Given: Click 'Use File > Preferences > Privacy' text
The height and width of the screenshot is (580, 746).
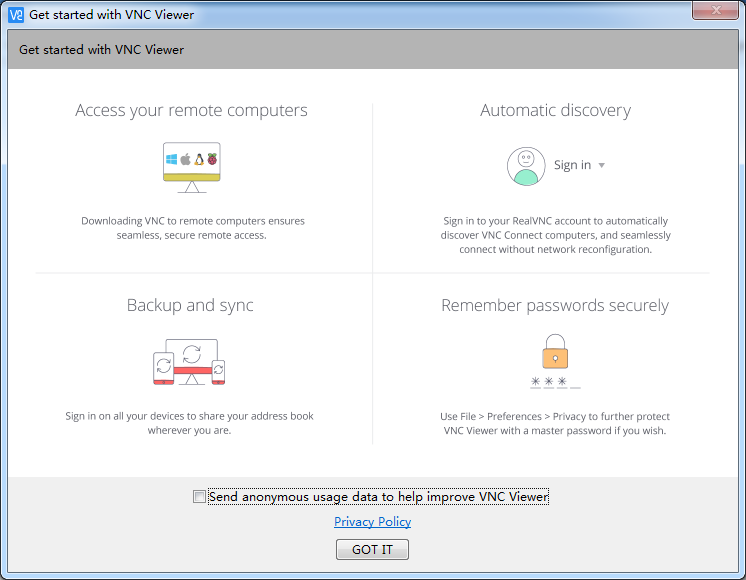Looking at the screenshot, I should (x=514, y=416).
